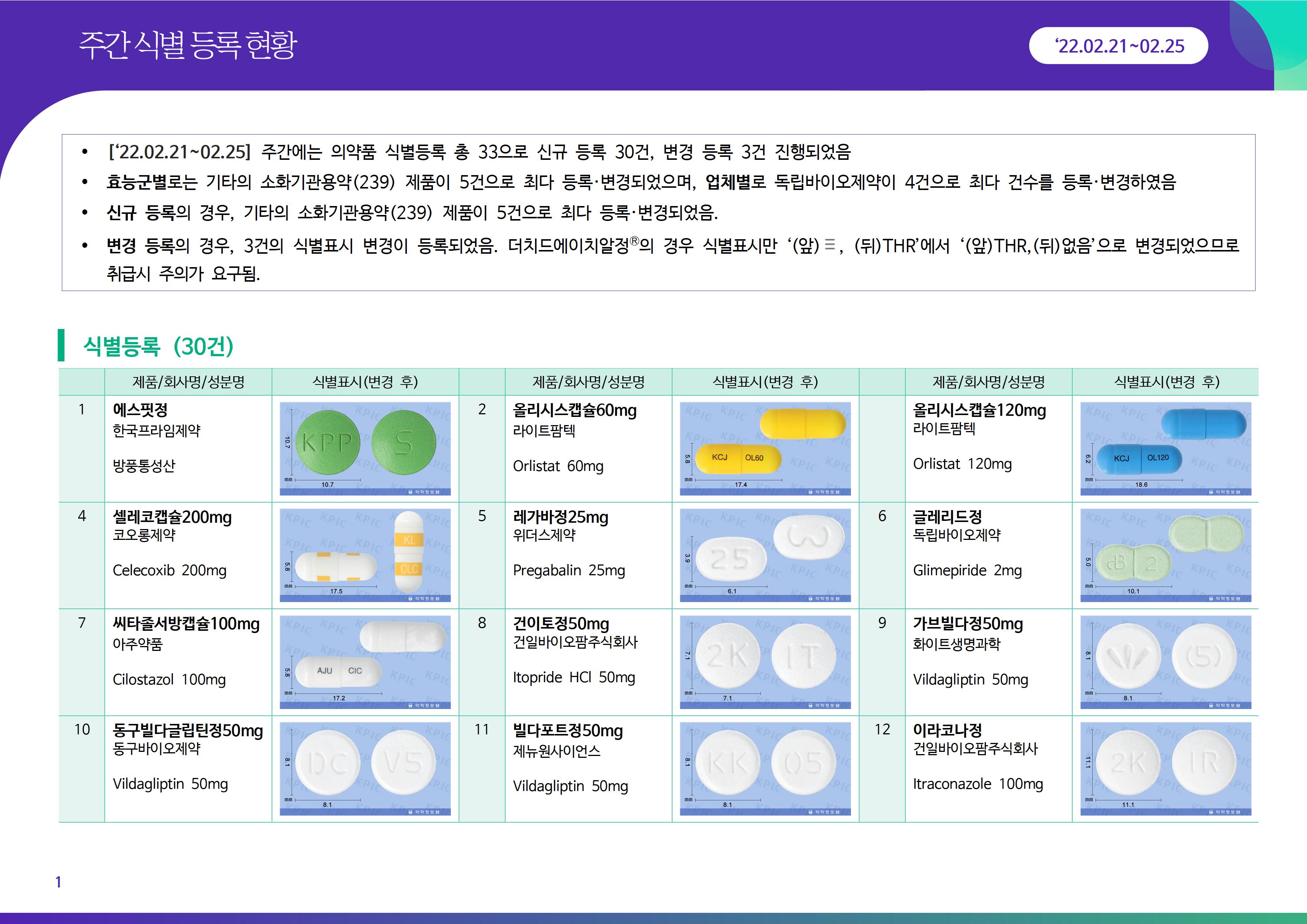
Task: Select the 가브빌다정50mg tablet image
Action: (1165, 662)
